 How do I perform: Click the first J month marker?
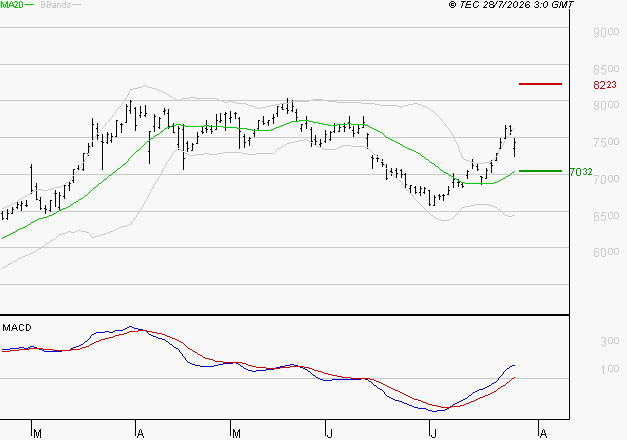(329, 434)
